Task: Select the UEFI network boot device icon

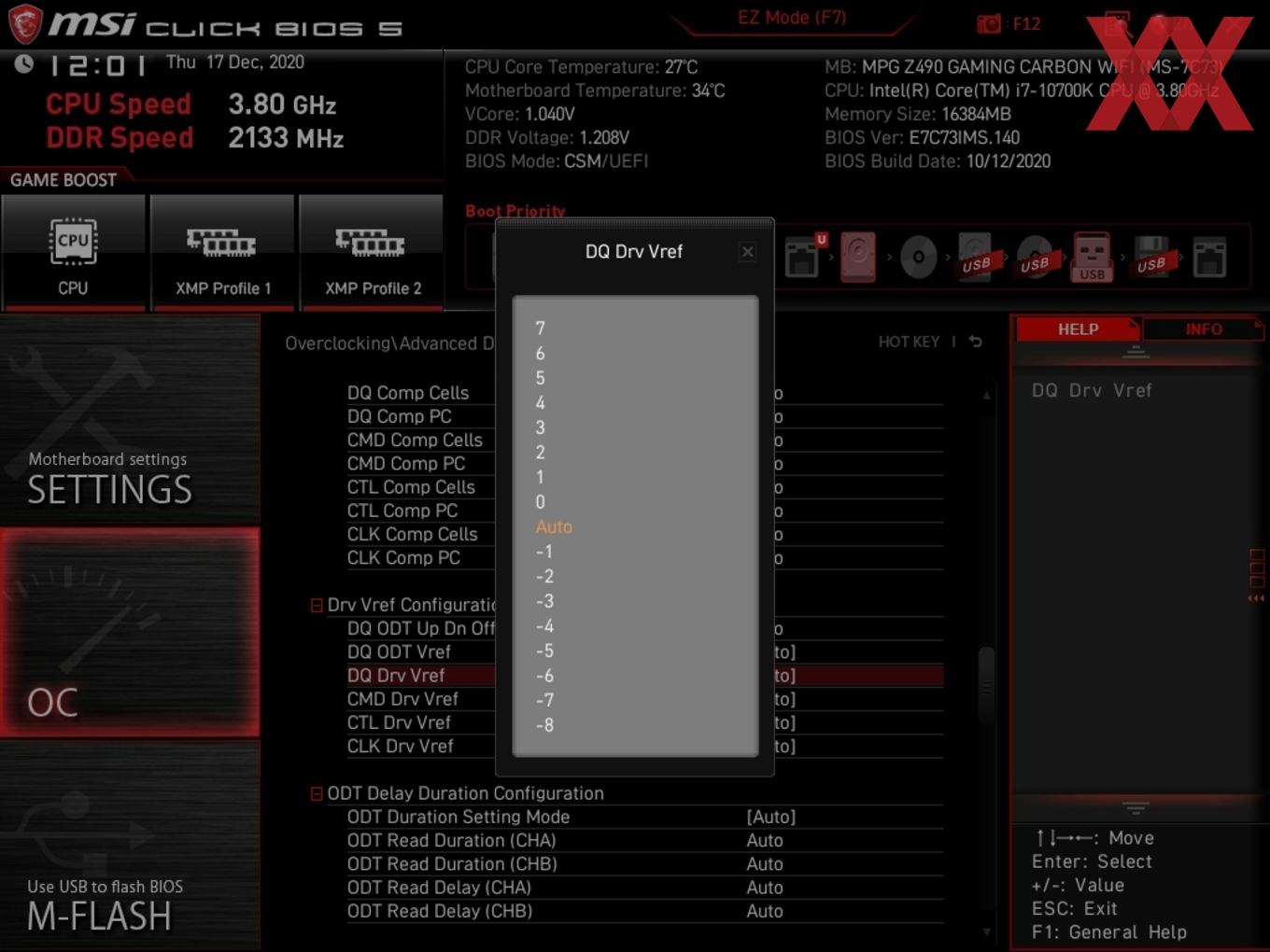Action: (804, 256)
